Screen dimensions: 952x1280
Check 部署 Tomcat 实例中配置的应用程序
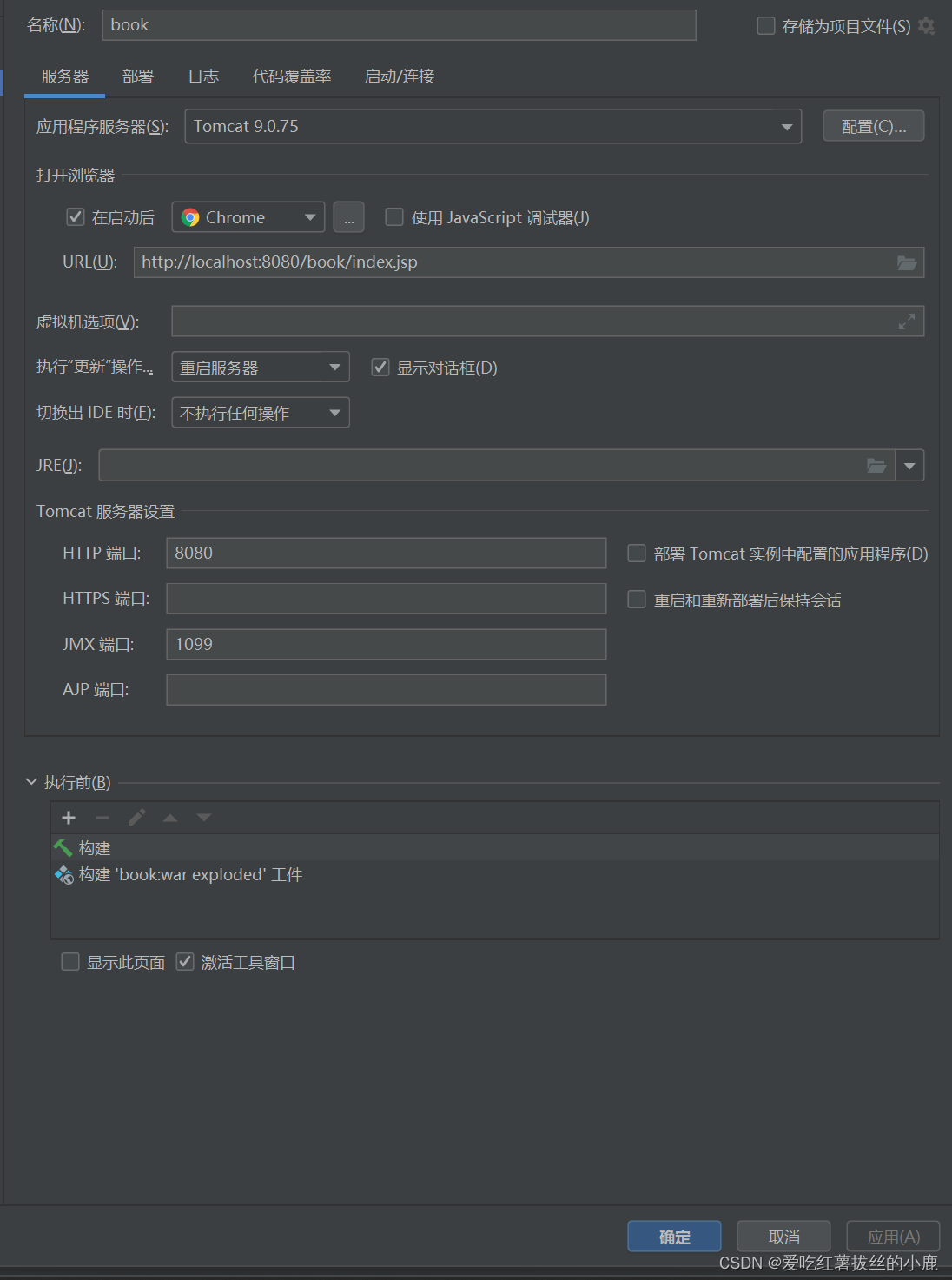click(637, 554)
